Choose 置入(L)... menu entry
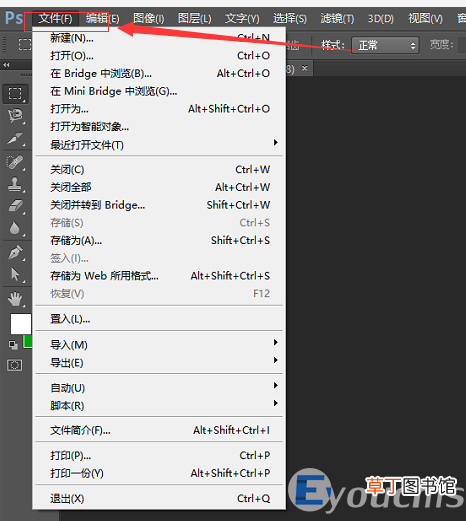466x521 pixels. [x=159, y=319]
